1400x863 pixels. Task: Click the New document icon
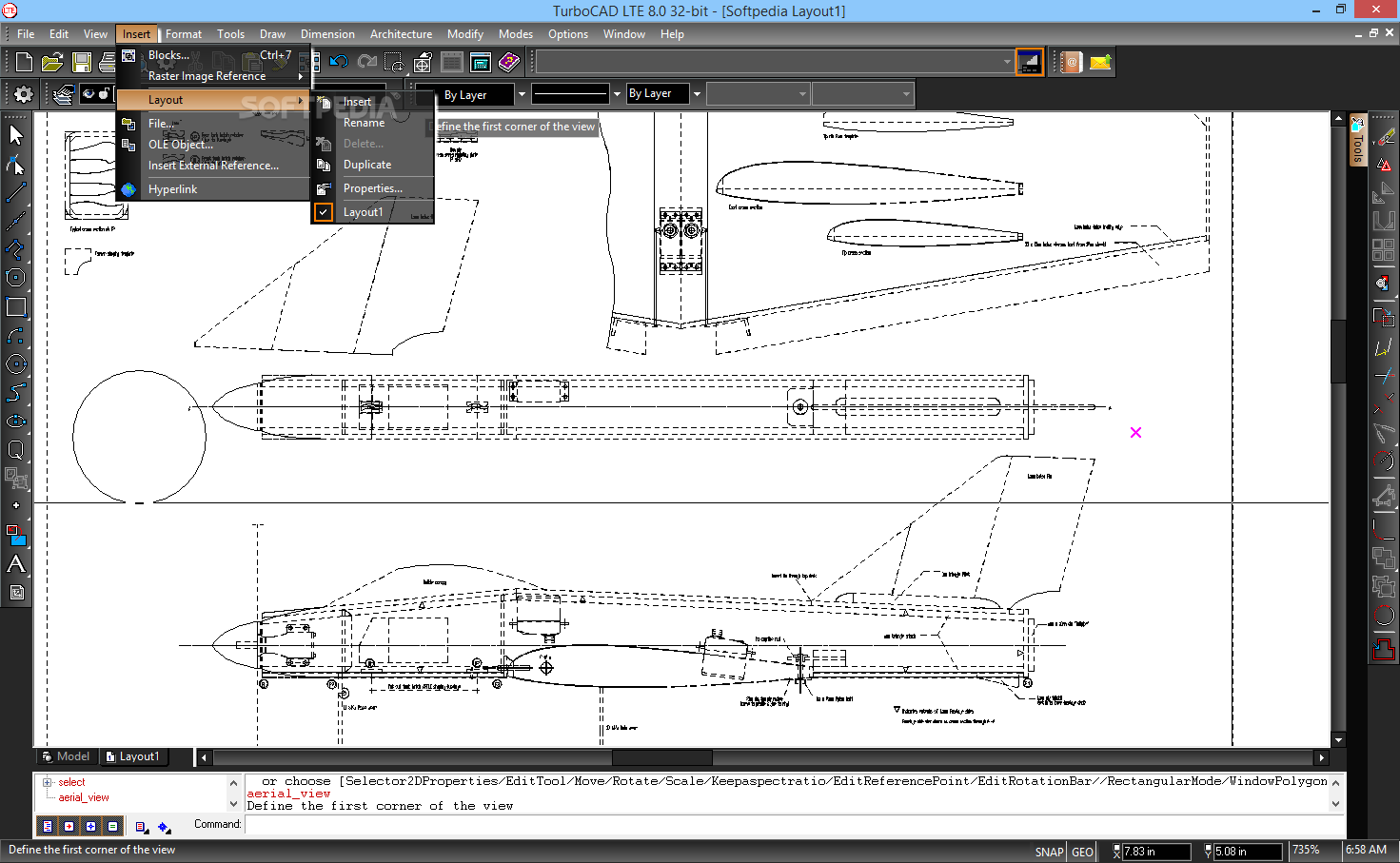coord(24,63)
